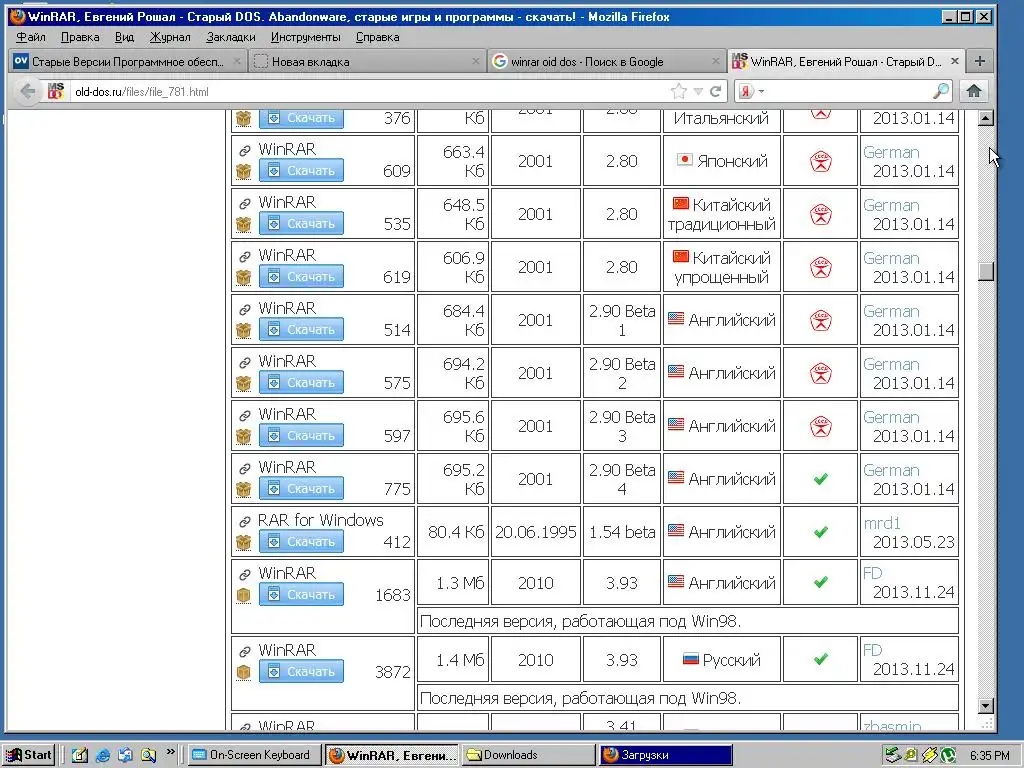Click the red status badge in the 2.90 Beta 3 row

[820, 426]
